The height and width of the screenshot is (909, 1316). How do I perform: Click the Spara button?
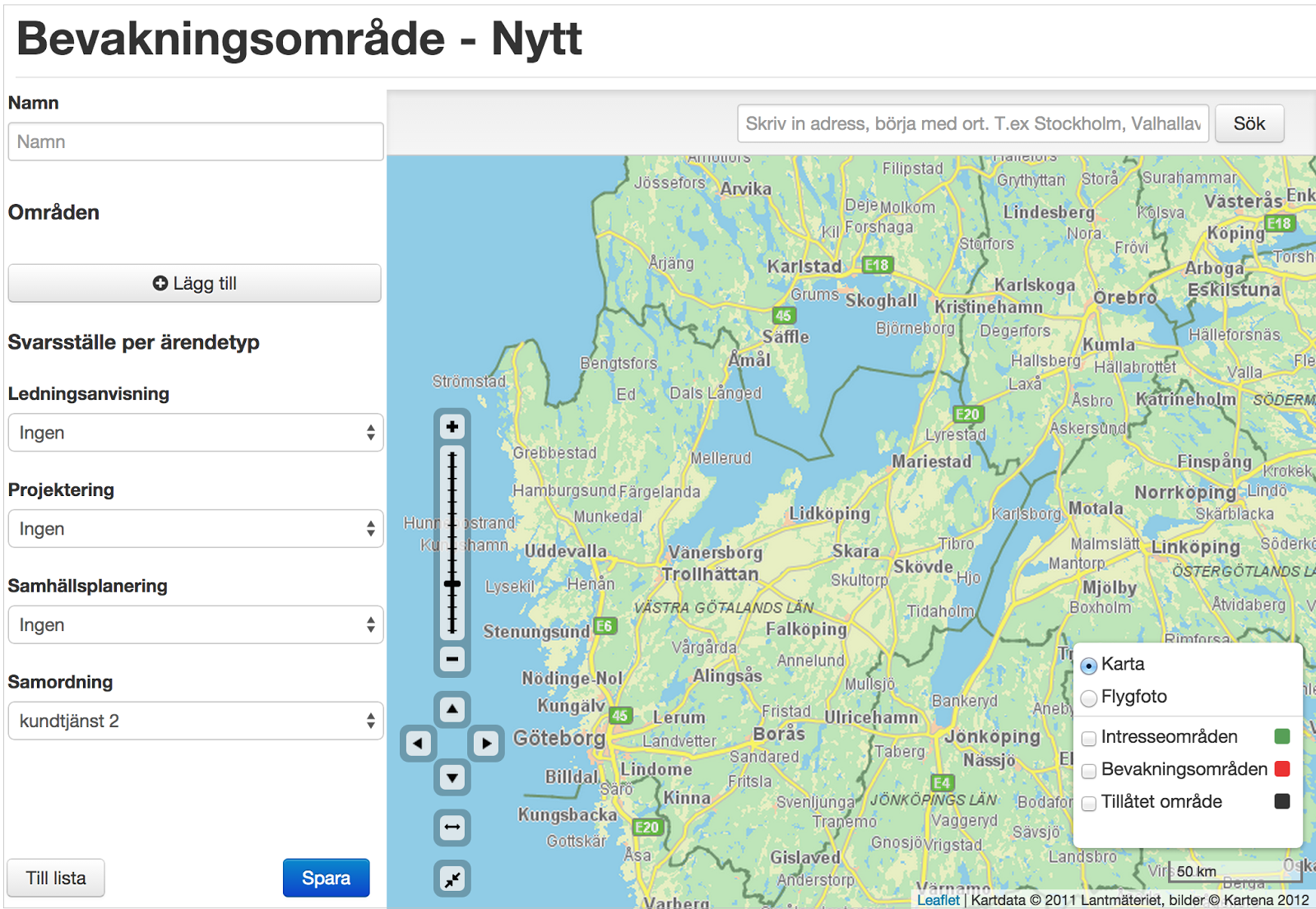pyautogui.click(x=327, y=878)
